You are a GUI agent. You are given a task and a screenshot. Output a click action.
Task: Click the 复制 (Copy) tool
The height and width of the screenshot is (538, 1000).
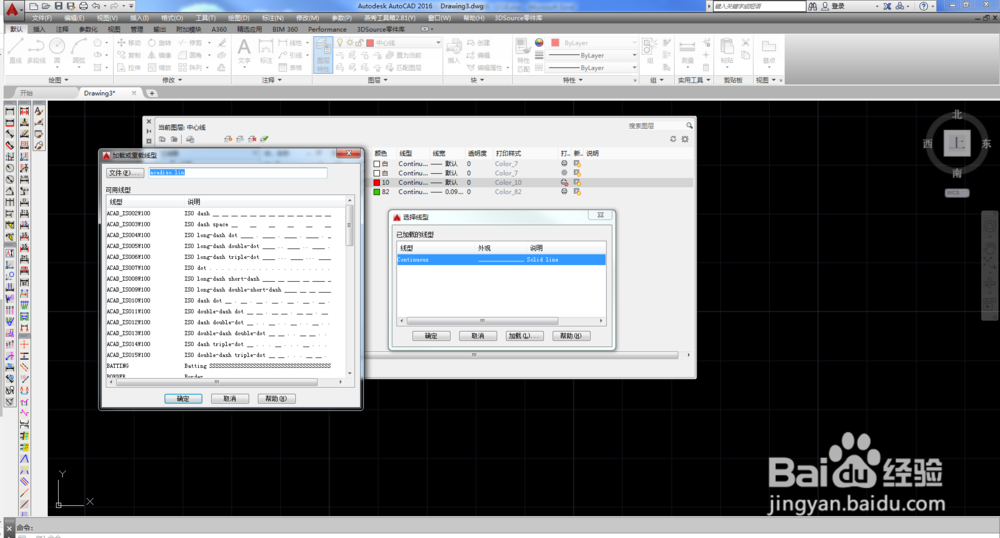pos(129,55)
